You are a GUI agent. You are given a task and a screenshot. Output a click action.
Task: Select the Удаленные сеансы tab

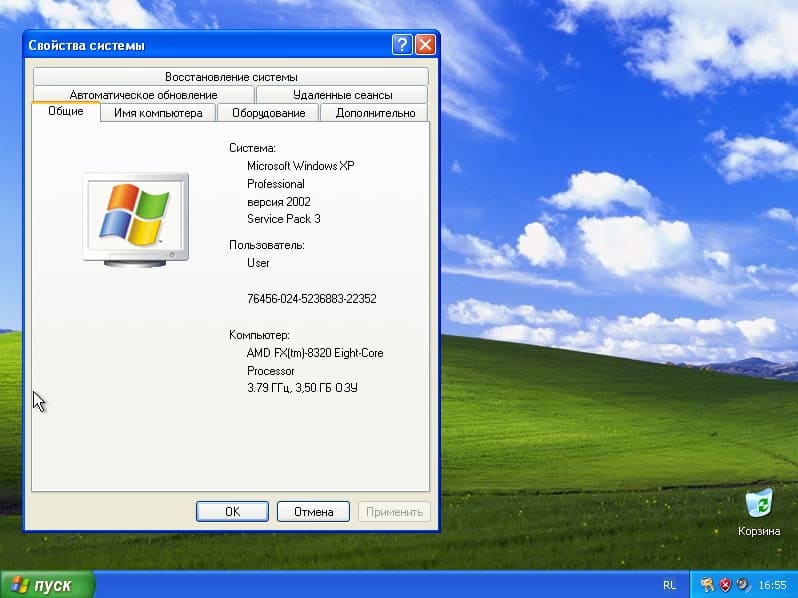pyautogui.click(x=342, y=95)
